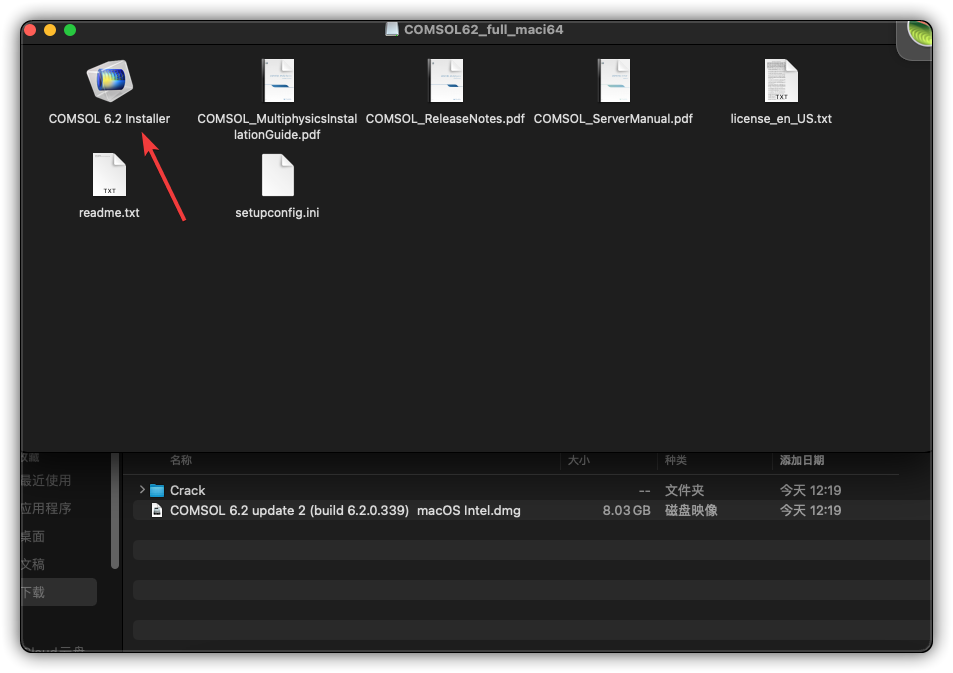The width and height of the screenshot is (953, 673).
Task: Click the 磁盘映像 kind cell
Action: (x=691, y=510)
